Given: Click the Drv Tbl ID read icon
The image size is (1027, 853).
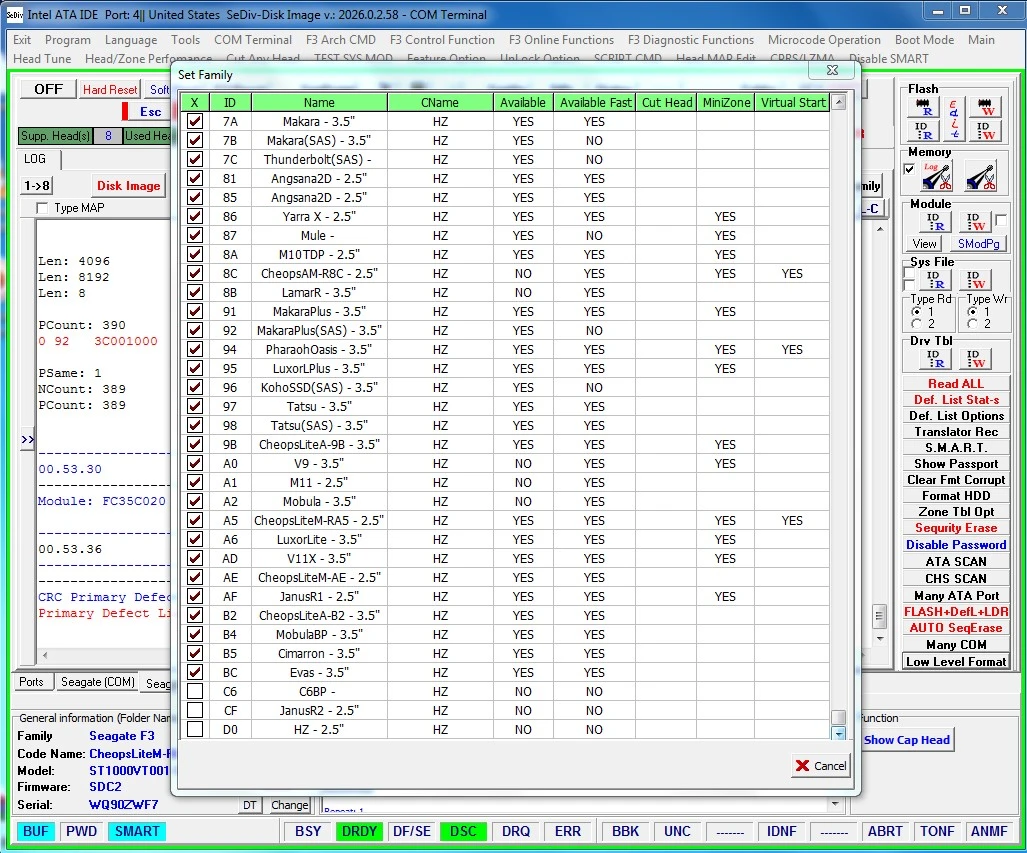Looking at the screenshot, I should click(935, 358).
